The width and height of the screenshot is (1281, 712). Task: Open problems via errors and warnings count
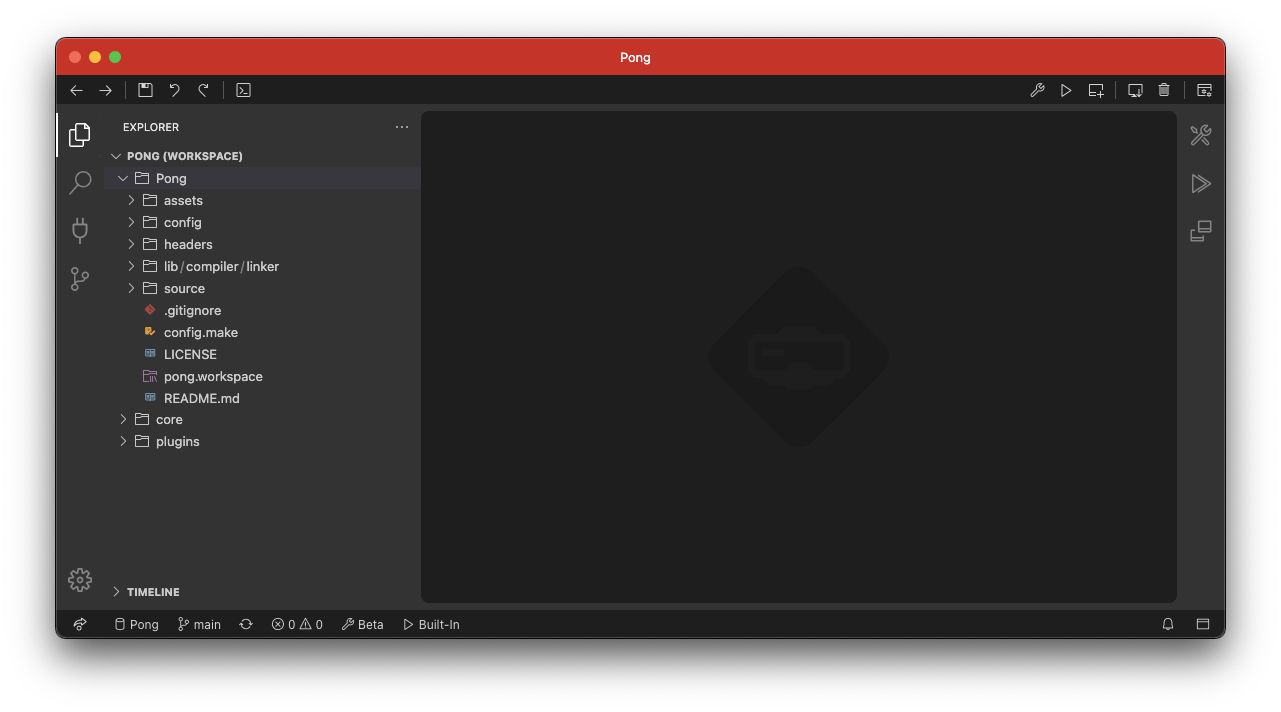pyautogui.click(x=297, y=624)
